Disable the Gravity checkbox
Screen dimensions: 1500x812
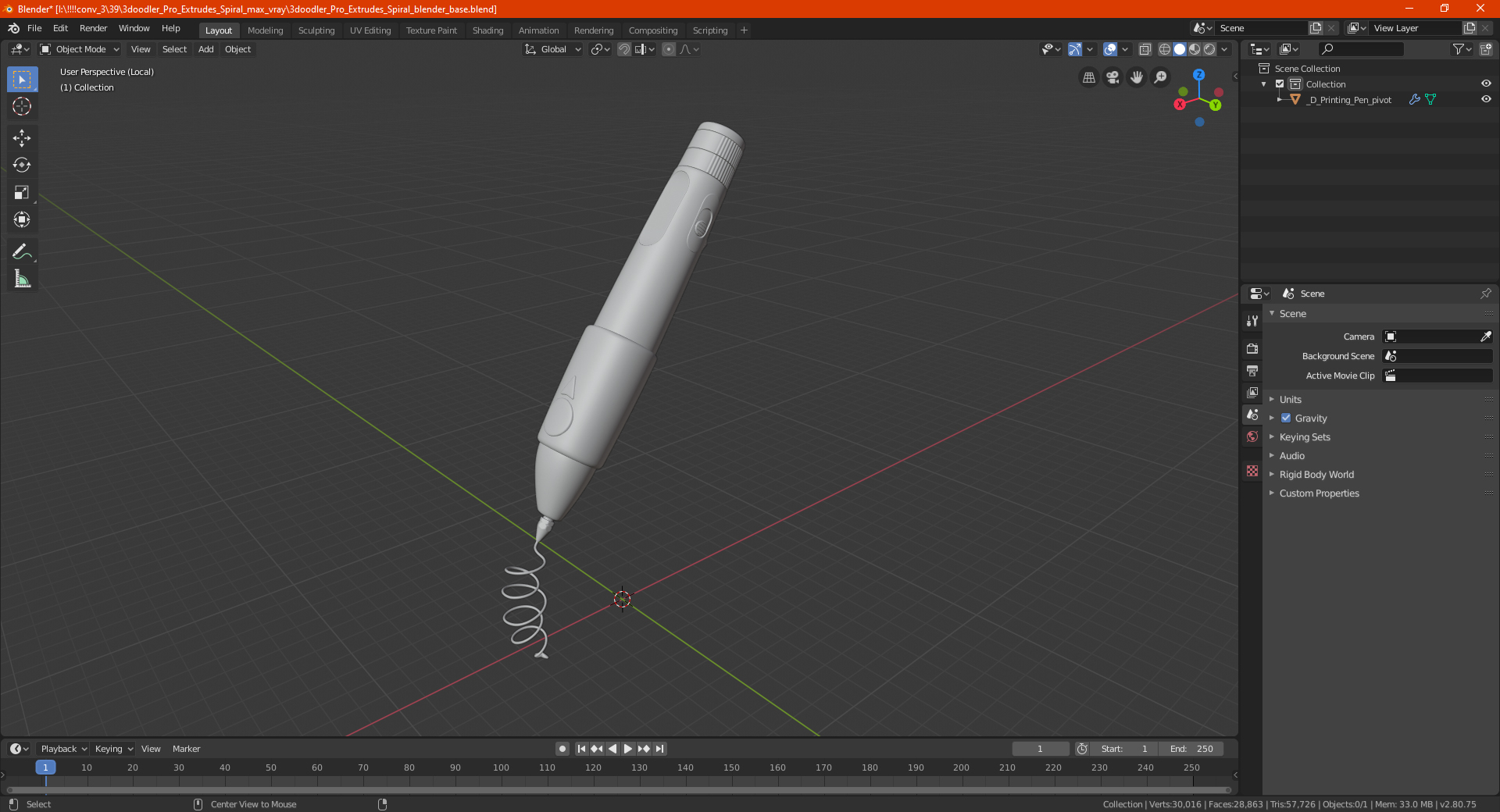[x=1286, y=418]
